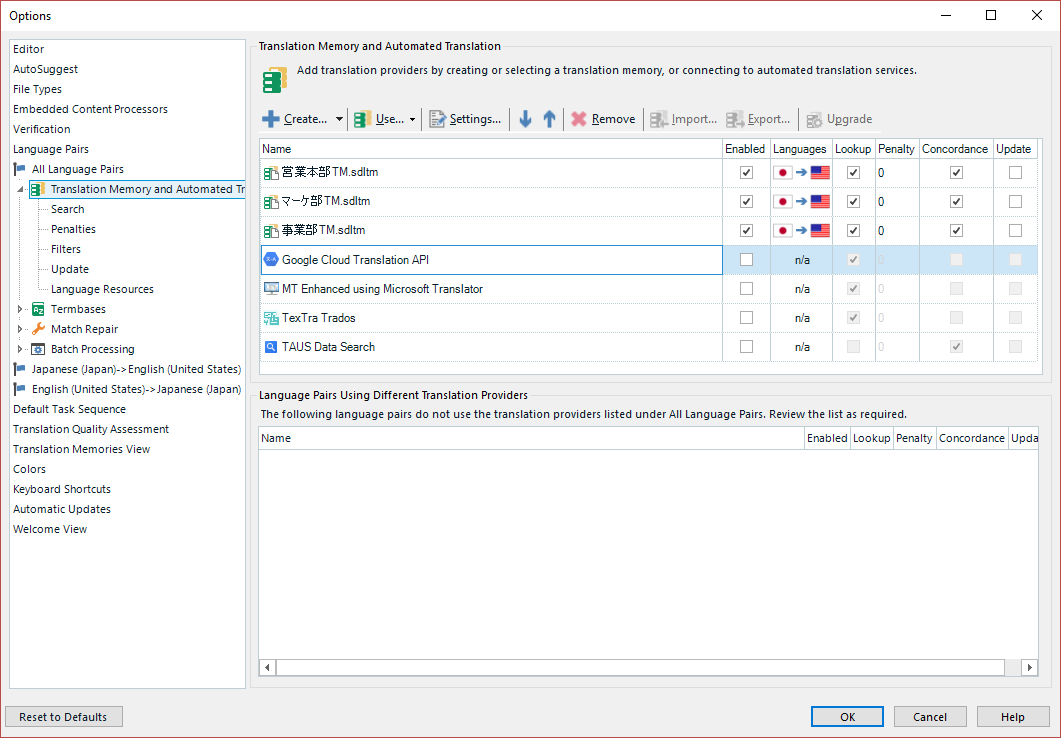Click the move up arrow icon

pyautogui.click(x=549, y=119)
